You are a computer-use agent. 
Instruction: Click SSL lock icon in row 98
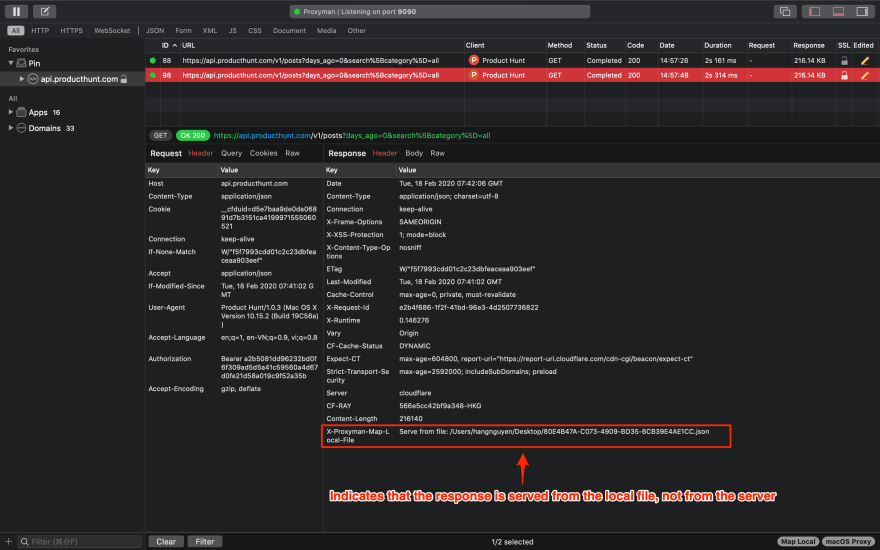[844, 75]
